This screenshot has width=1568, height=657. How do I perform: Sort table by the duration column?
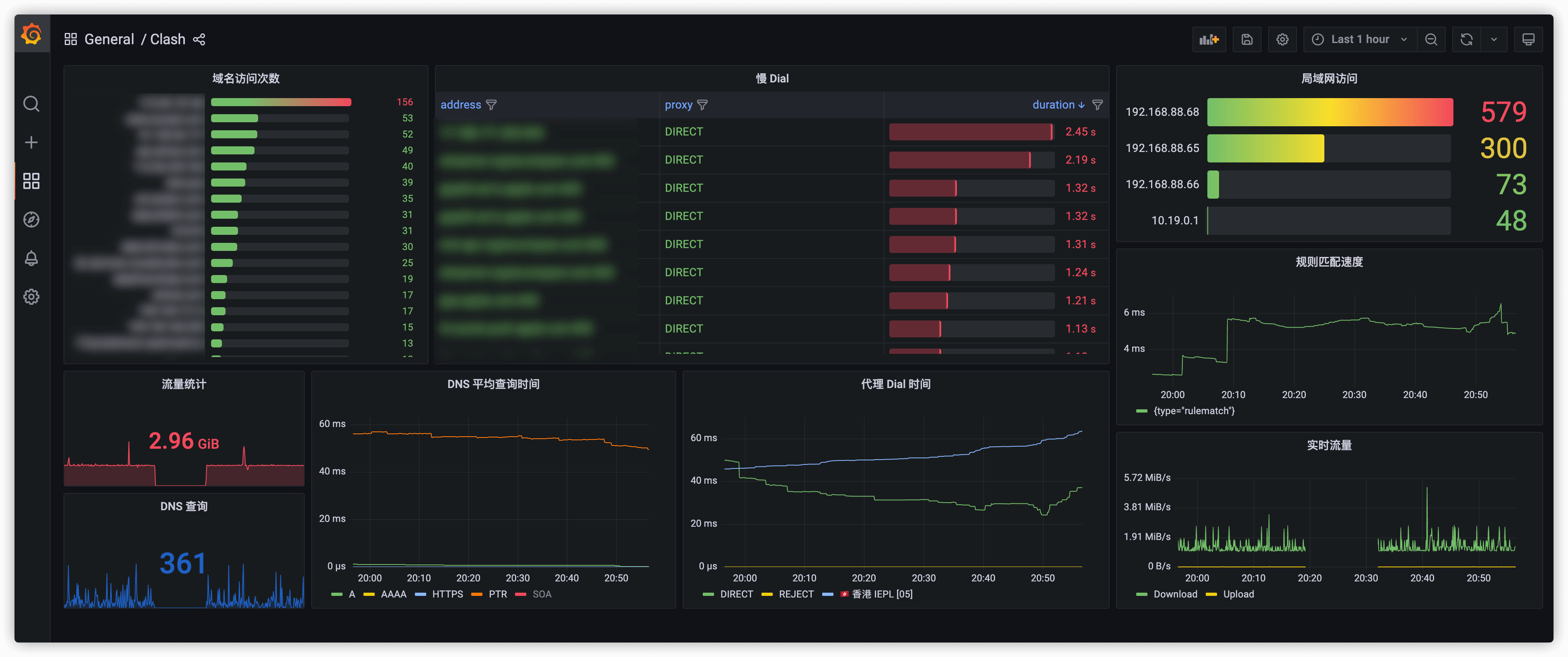pos(1053,105)
